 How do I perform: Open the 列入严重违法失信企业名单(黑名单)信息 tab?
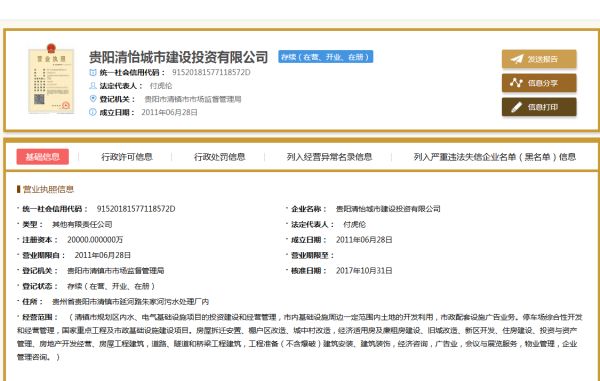coord(494,157)
